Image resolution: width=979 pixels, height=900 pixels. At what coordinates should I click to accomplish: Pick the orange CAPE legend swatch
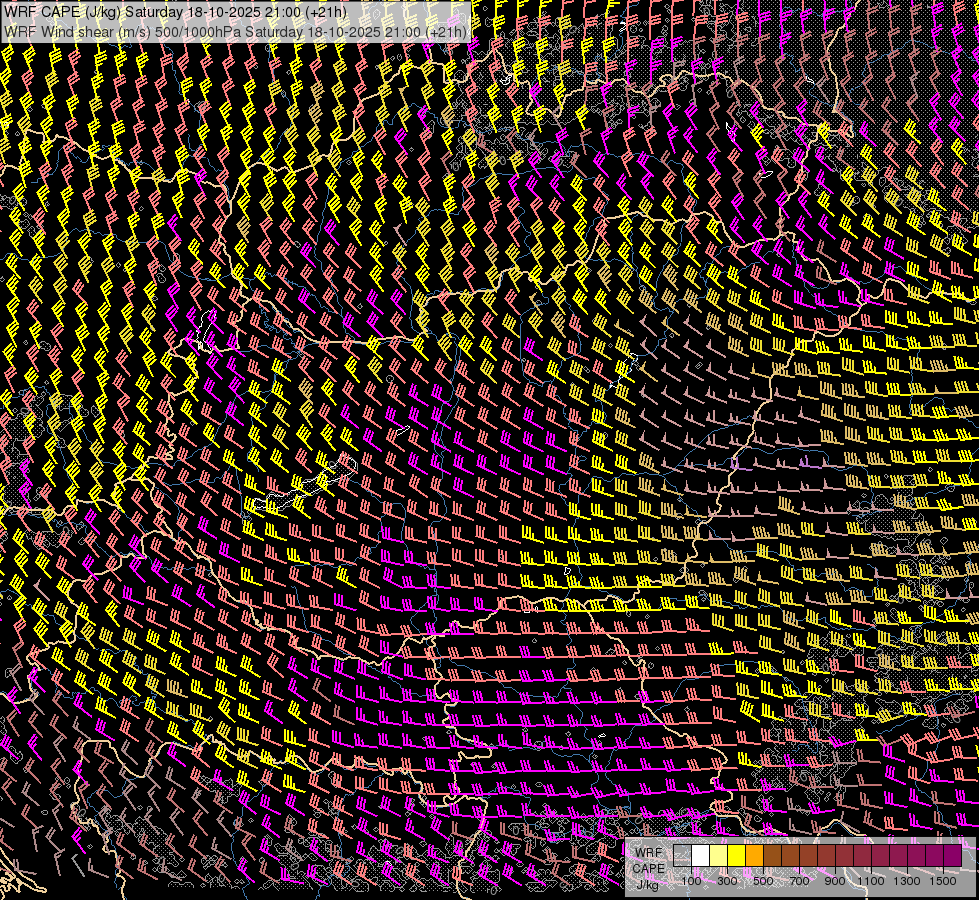tap(755, 856)
